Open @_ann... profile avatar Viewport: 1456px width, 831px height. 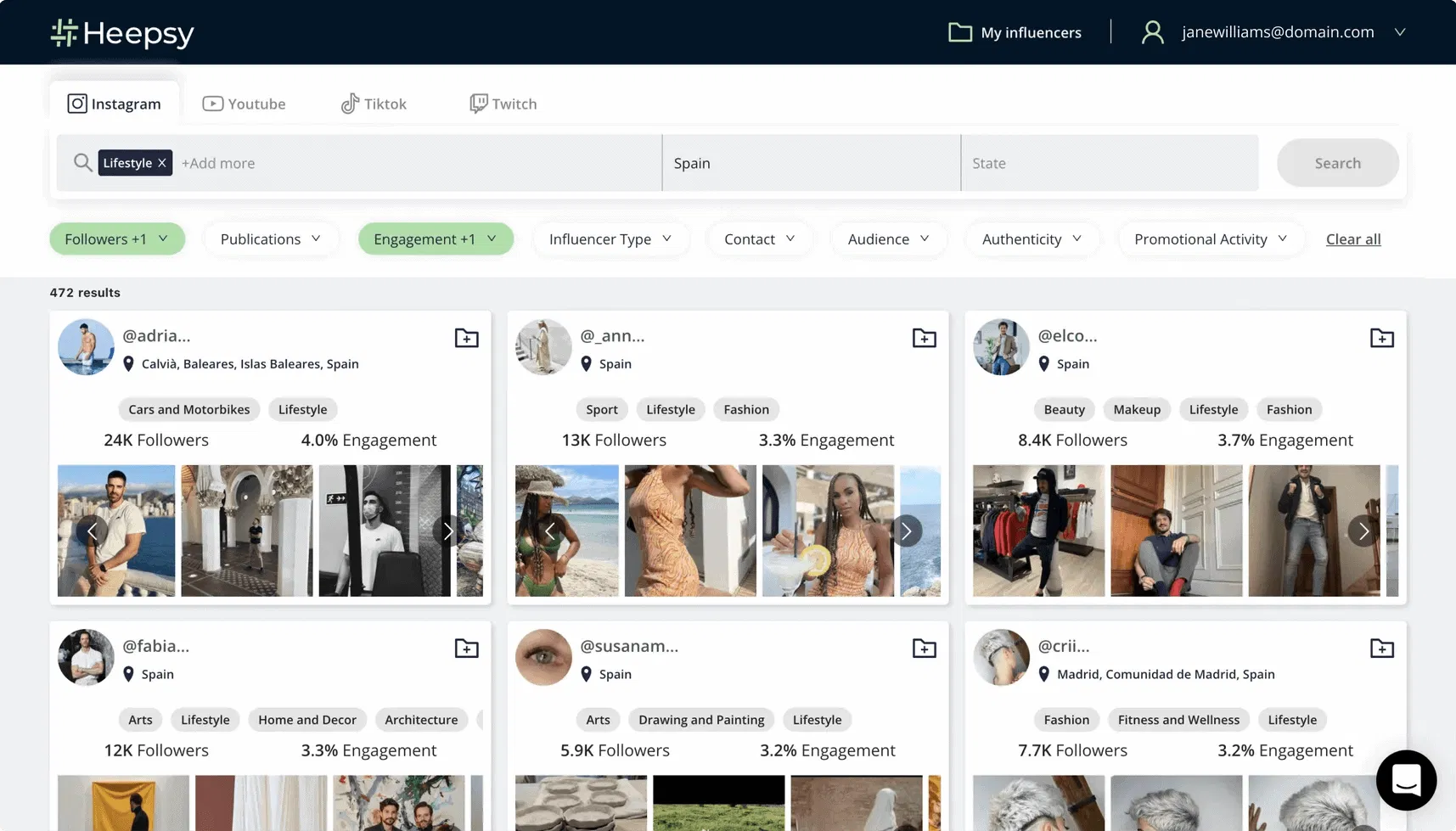[543, 347]
